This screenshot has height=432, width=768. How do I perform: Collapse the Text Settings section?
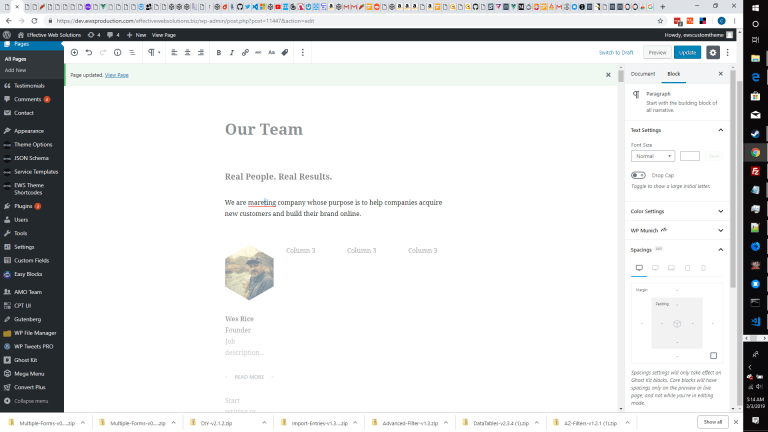(676, 130)
